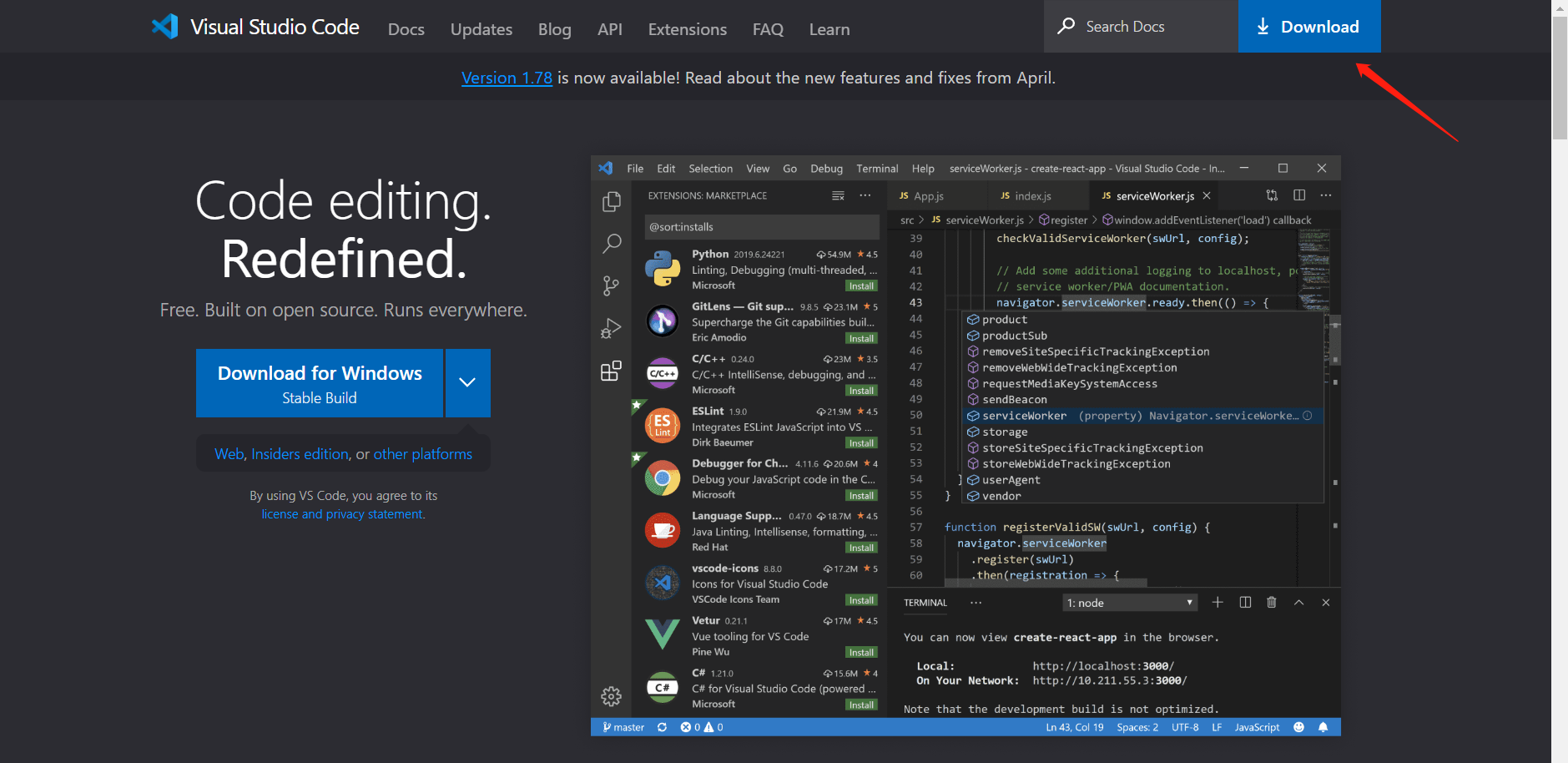Screen dimensions: 1568x763
Task: Open the FAQ navigation item
Action: click(768, 29)
